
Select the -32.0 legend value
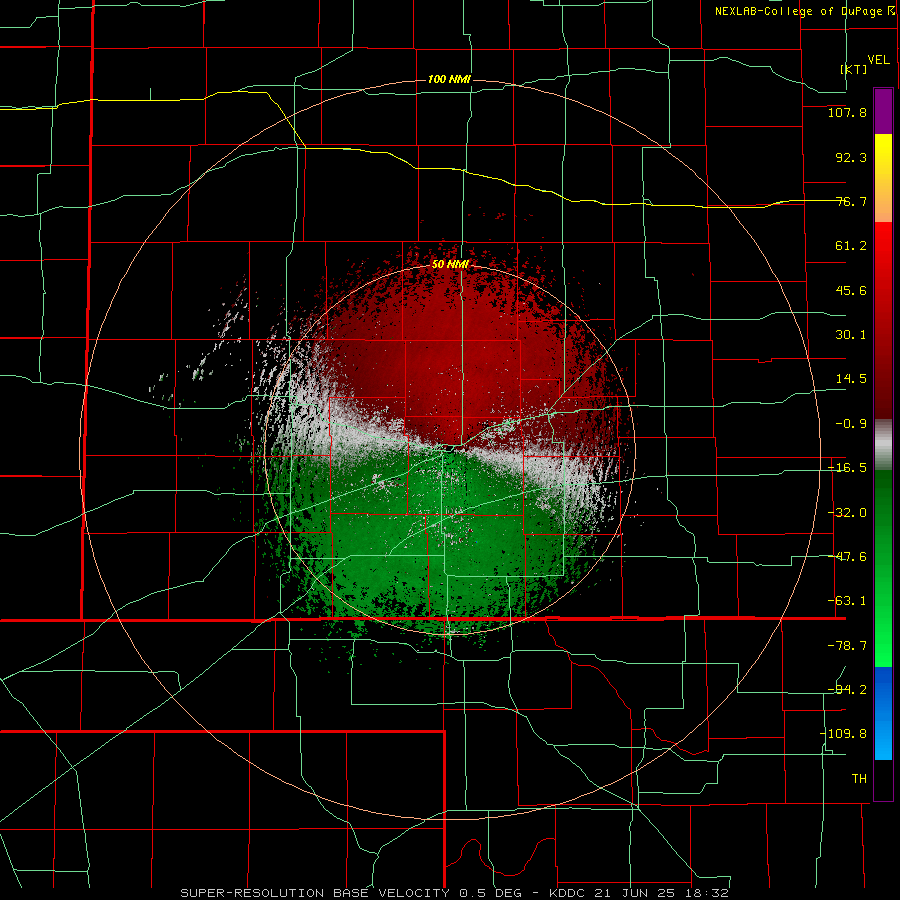[x=847, y=513]
